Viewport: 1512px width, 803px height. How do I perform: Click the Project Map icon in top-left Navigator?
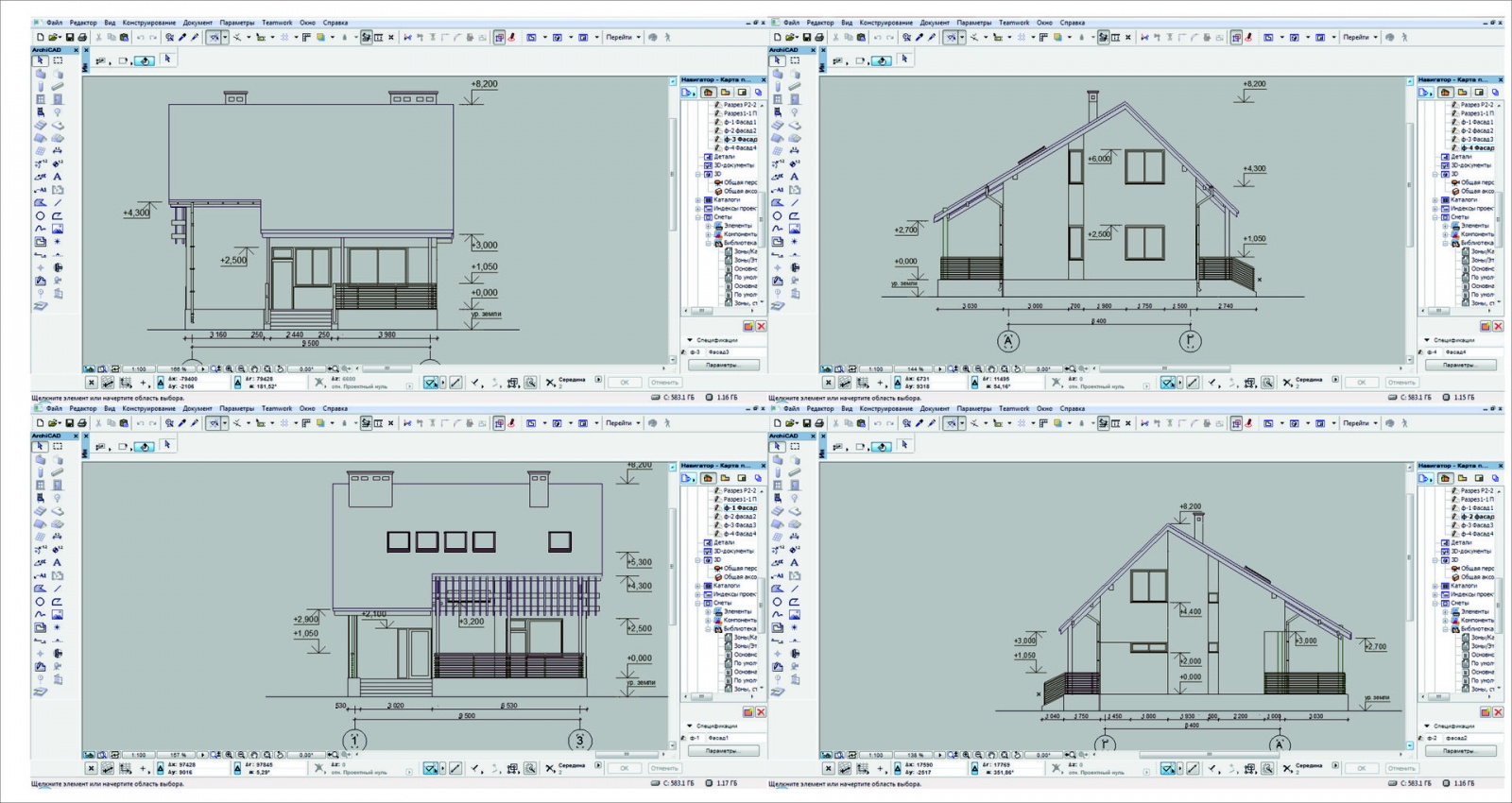pos(708,93)
